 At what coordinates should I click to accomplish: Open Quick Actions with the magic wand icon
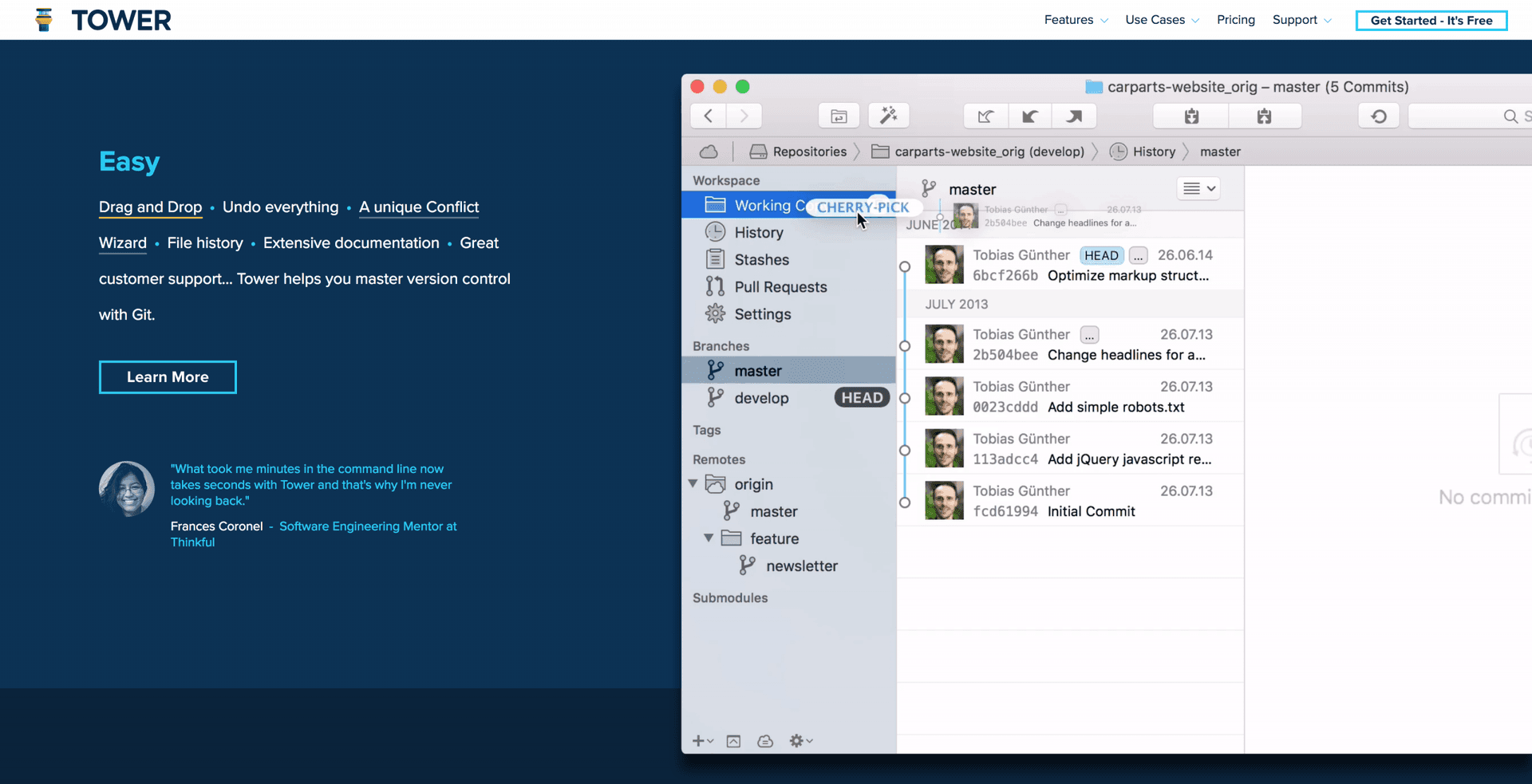point(888,116)
